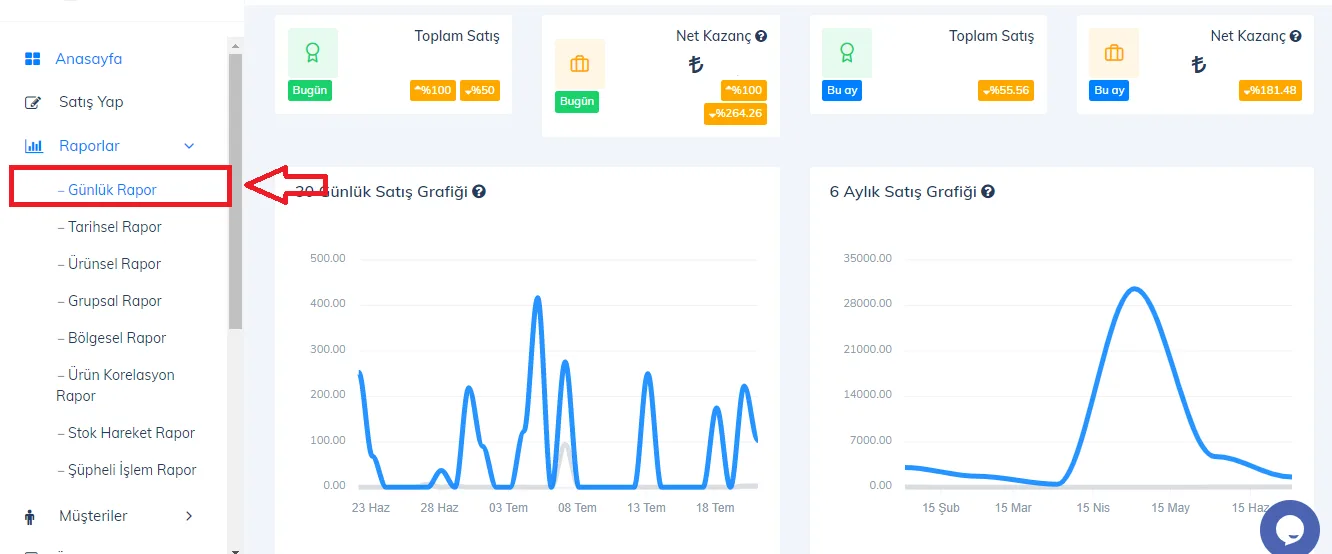
Task: Click the 400.00 y-axis label
Action: [x=328, y=303]
